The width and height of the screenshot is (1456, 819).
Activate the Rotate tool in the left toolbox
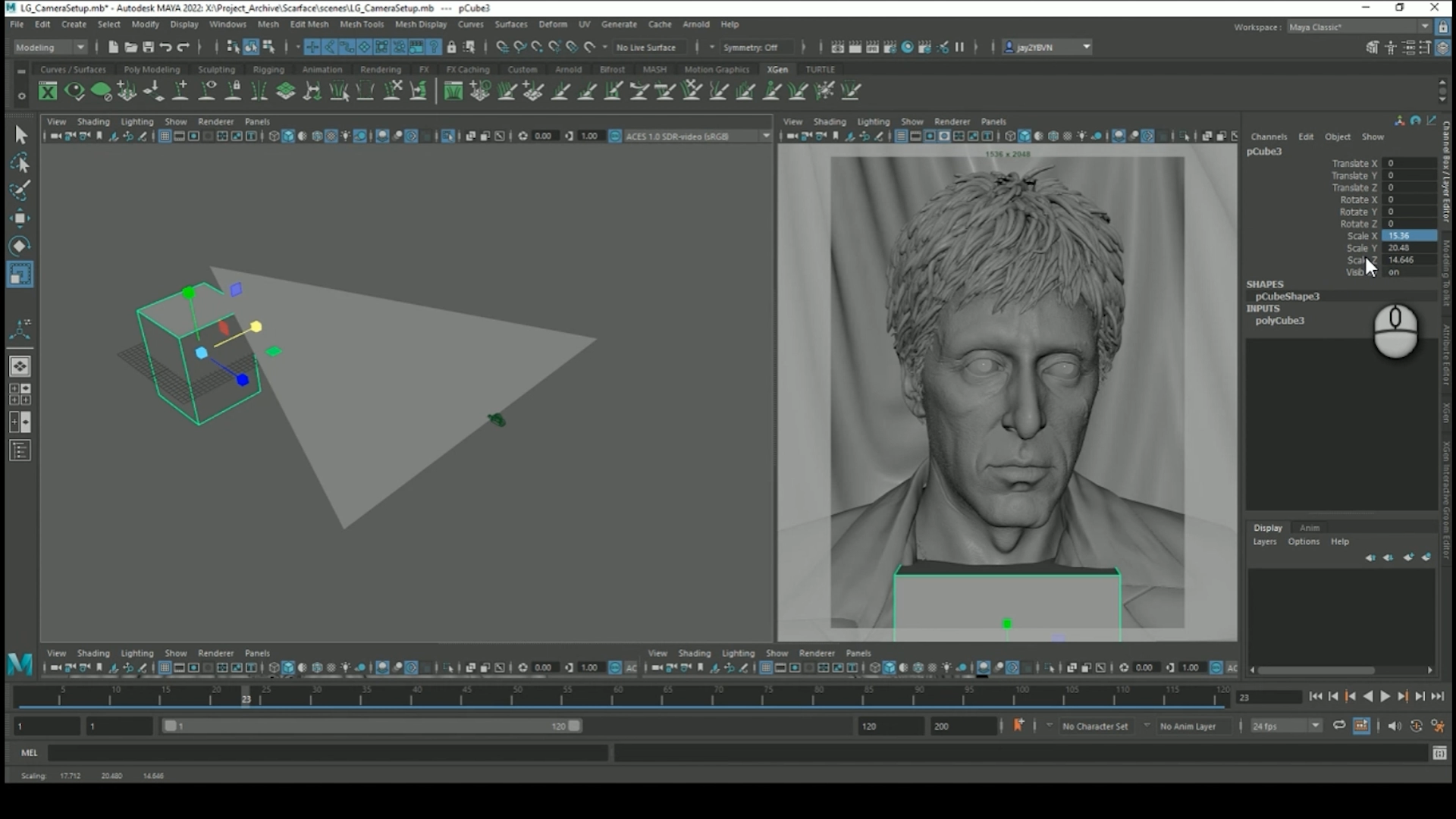pos(20,246)
